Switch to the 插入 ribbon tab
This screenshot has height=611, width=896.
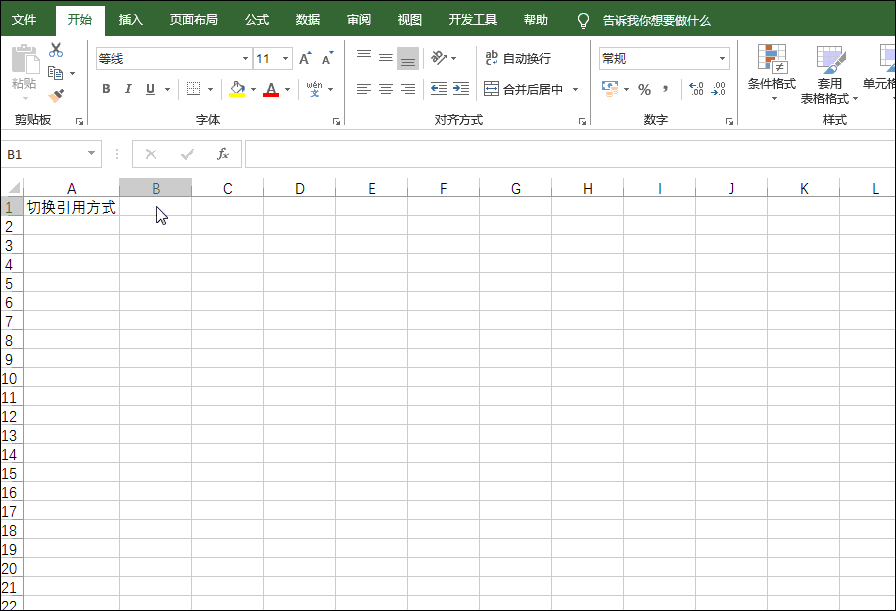[130, 19]
